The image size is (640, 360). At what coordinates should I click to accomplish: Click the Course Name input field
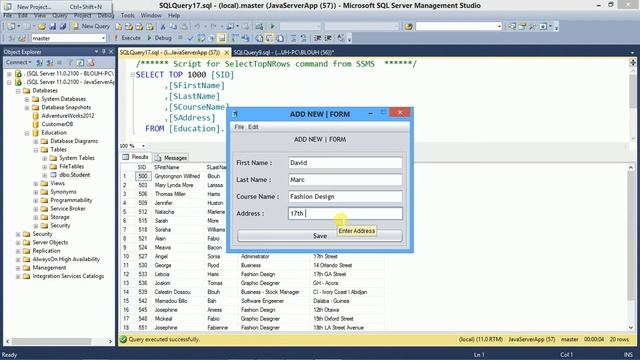345,197
